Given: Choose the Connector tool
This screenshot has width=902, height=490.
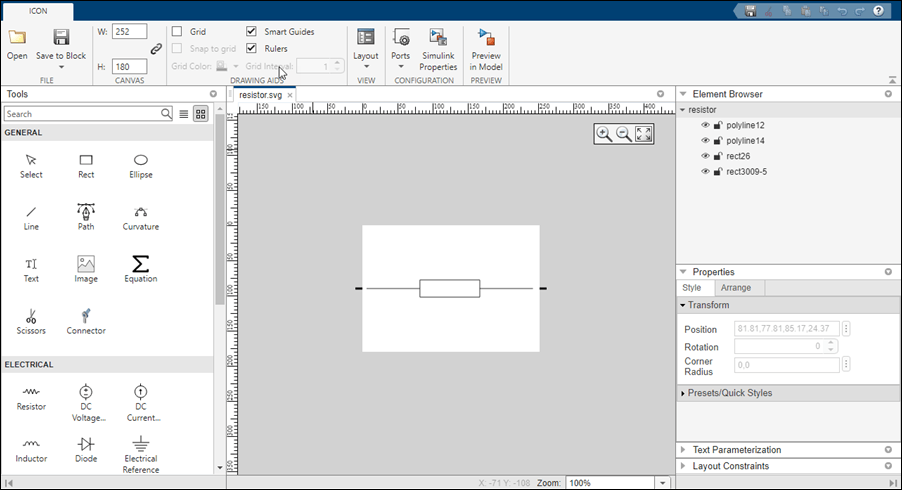Looking at the screenshot, I should point(86,322).
